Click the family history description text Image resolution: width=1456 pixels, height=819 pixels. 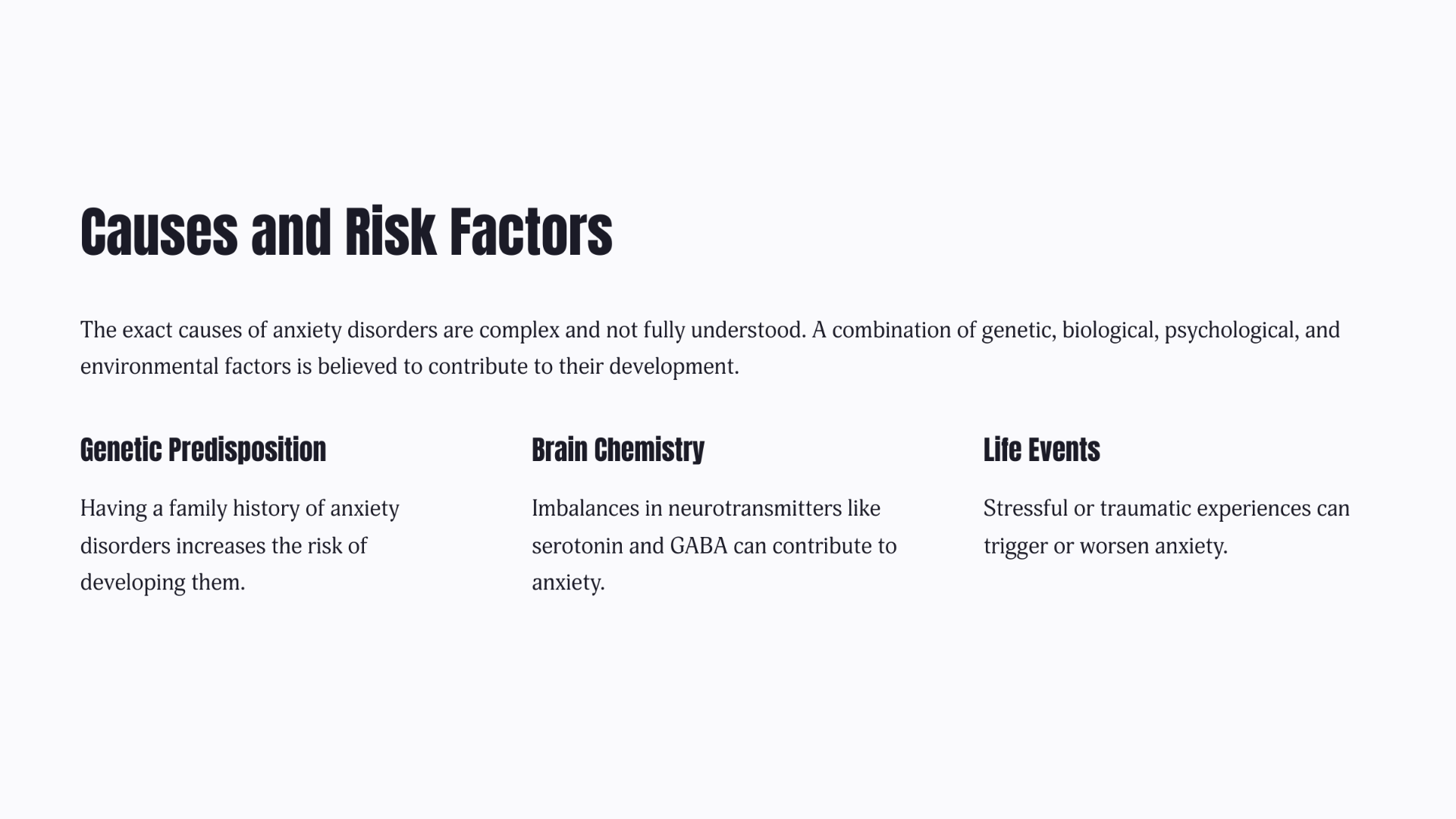[240, 545]
